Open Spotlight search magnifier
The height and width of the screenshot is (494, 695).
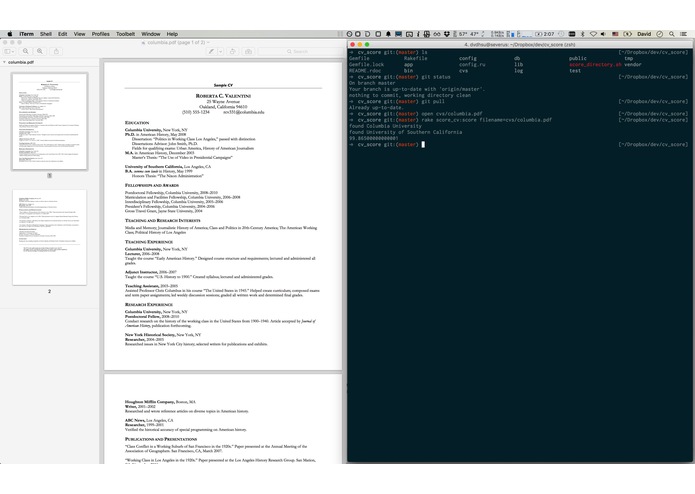[672, 34]
